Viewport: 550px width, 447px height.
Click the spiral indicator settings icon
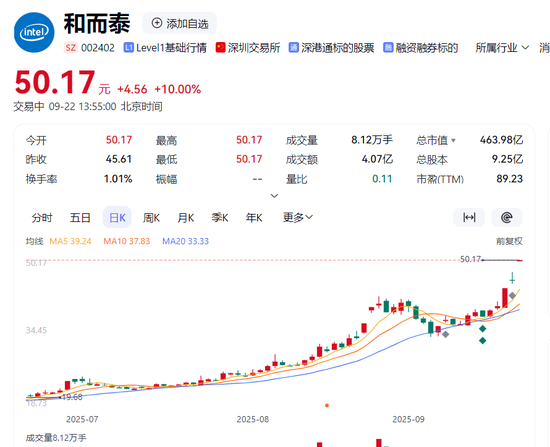(507, 217)
